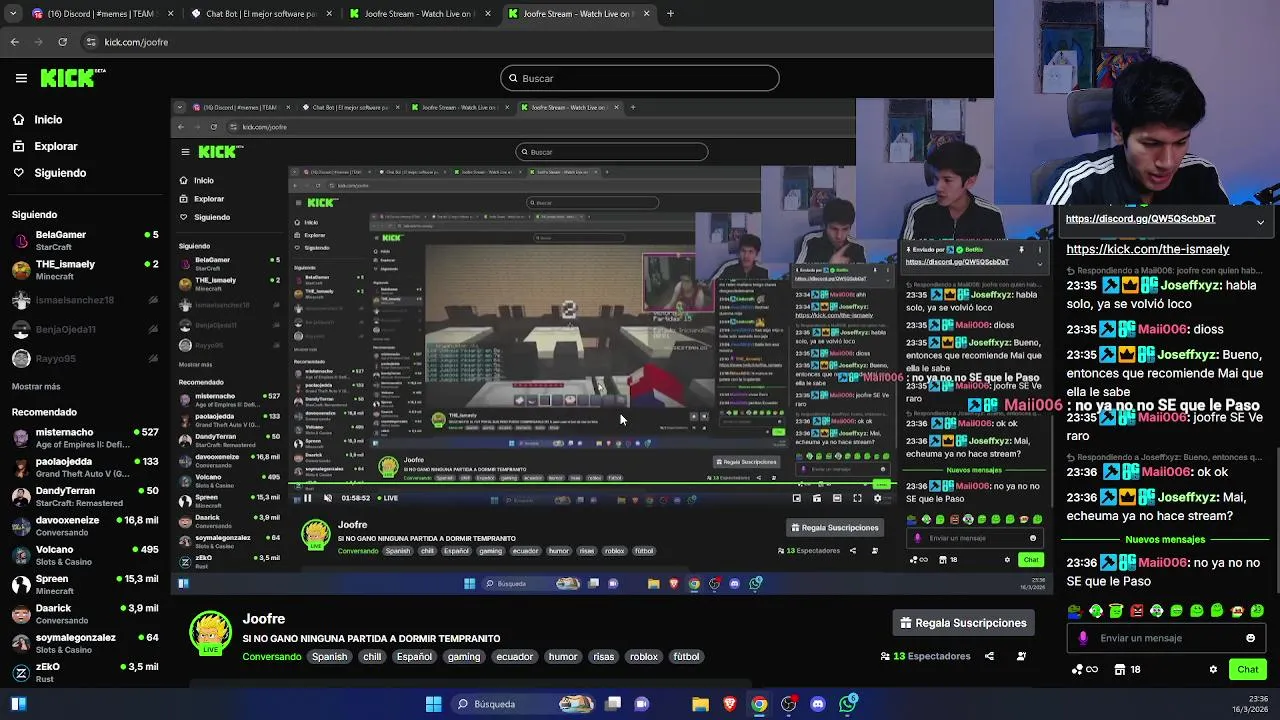Enter fullscreen in the video player
Image resolution: width=1280 pixels, height=720 pixels.
(x=857, y=498)
